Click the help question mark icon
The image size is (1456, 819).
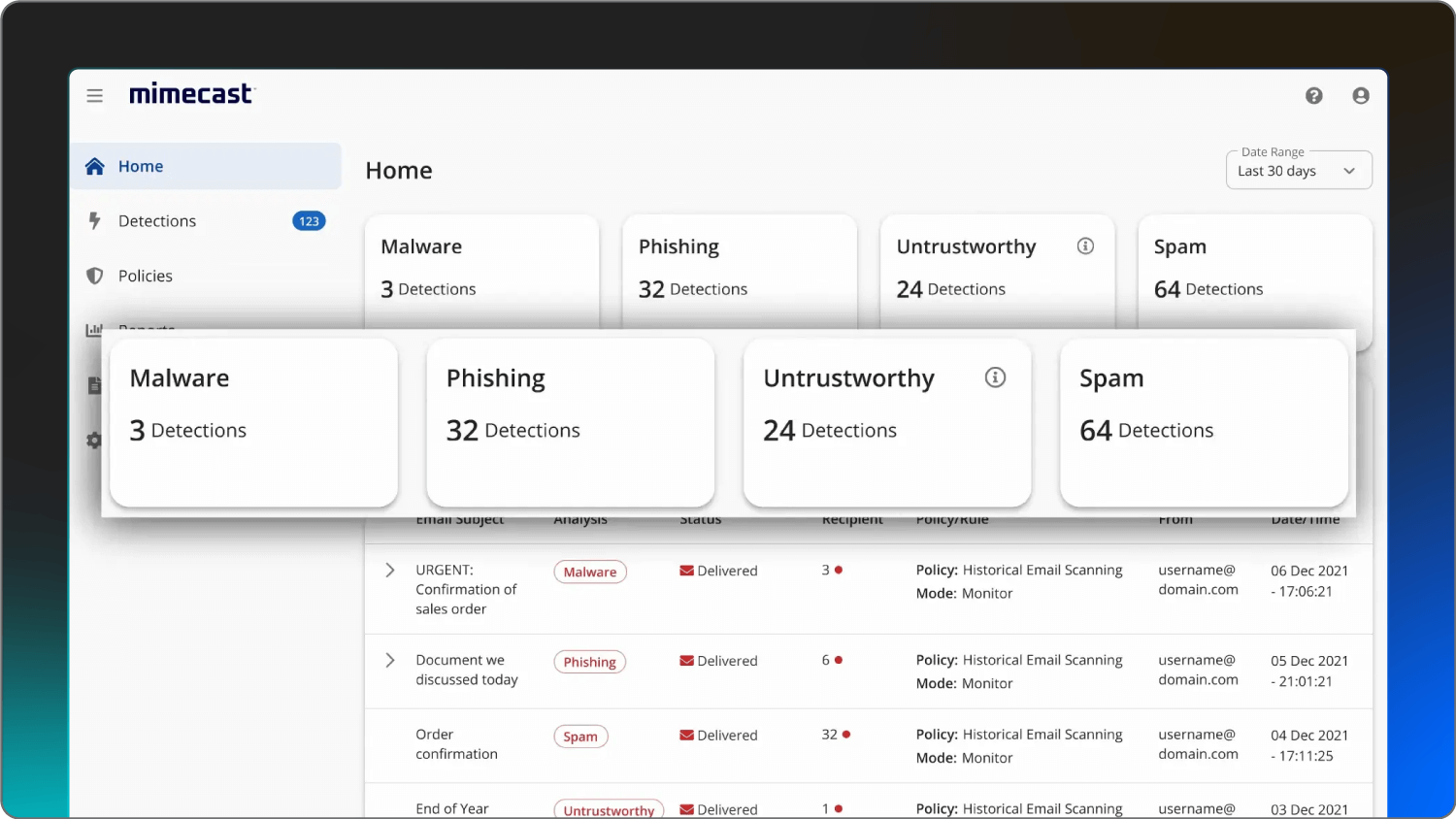(x=1314, y=95)
